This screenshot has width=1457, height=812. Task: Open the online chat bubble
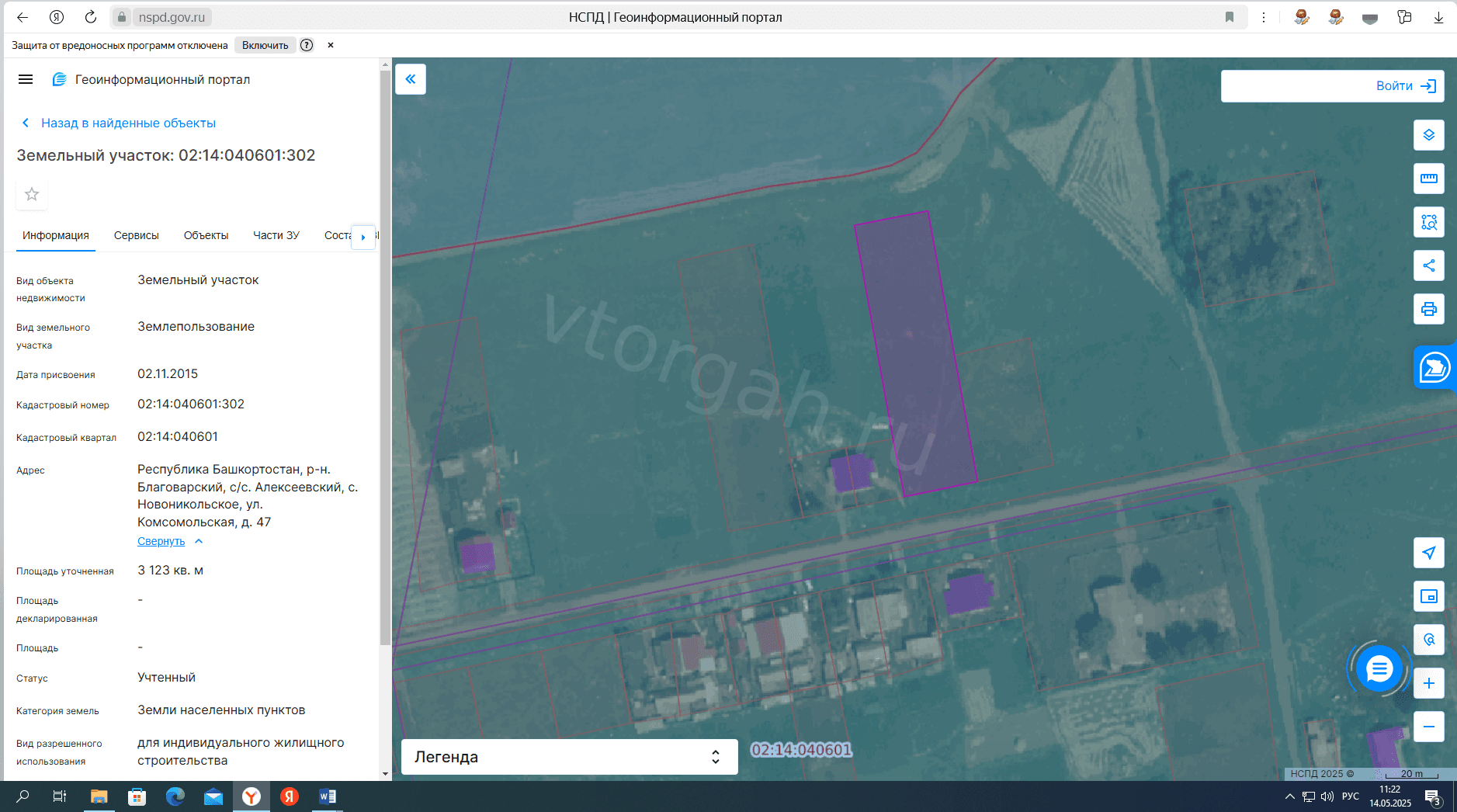tap(1379, 668)
